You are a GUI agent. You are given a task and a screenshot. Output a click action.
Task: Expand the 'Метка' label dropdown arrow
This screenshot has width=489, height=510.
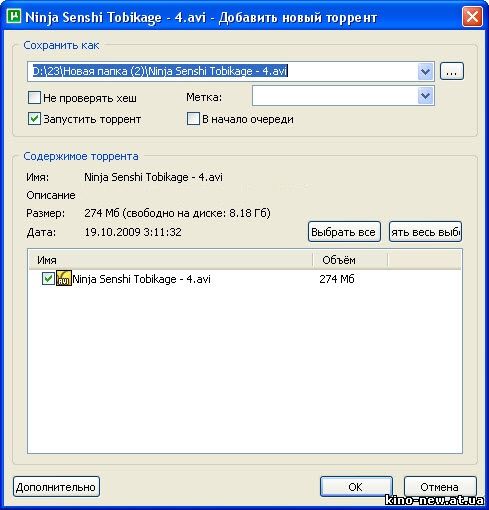(425, 96)
